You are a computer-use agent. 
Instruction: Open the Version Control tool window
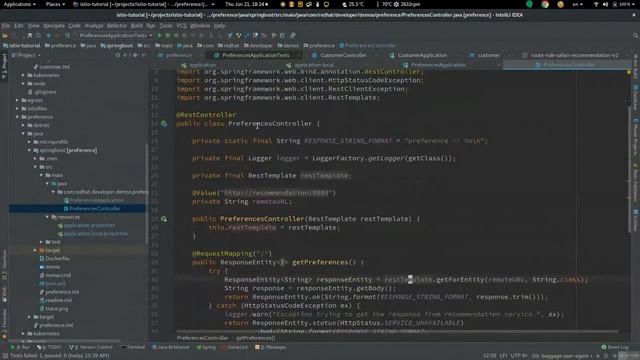click(x=91, y=347)
